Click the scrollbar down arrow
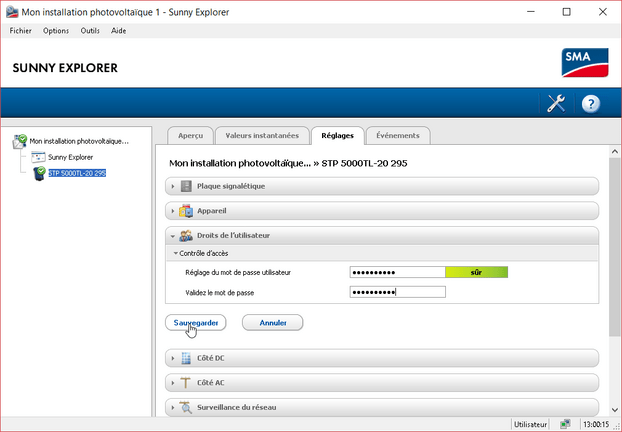The width and height of the screenshot is (622, 432). pyautogui.click(x=615, y=410)
